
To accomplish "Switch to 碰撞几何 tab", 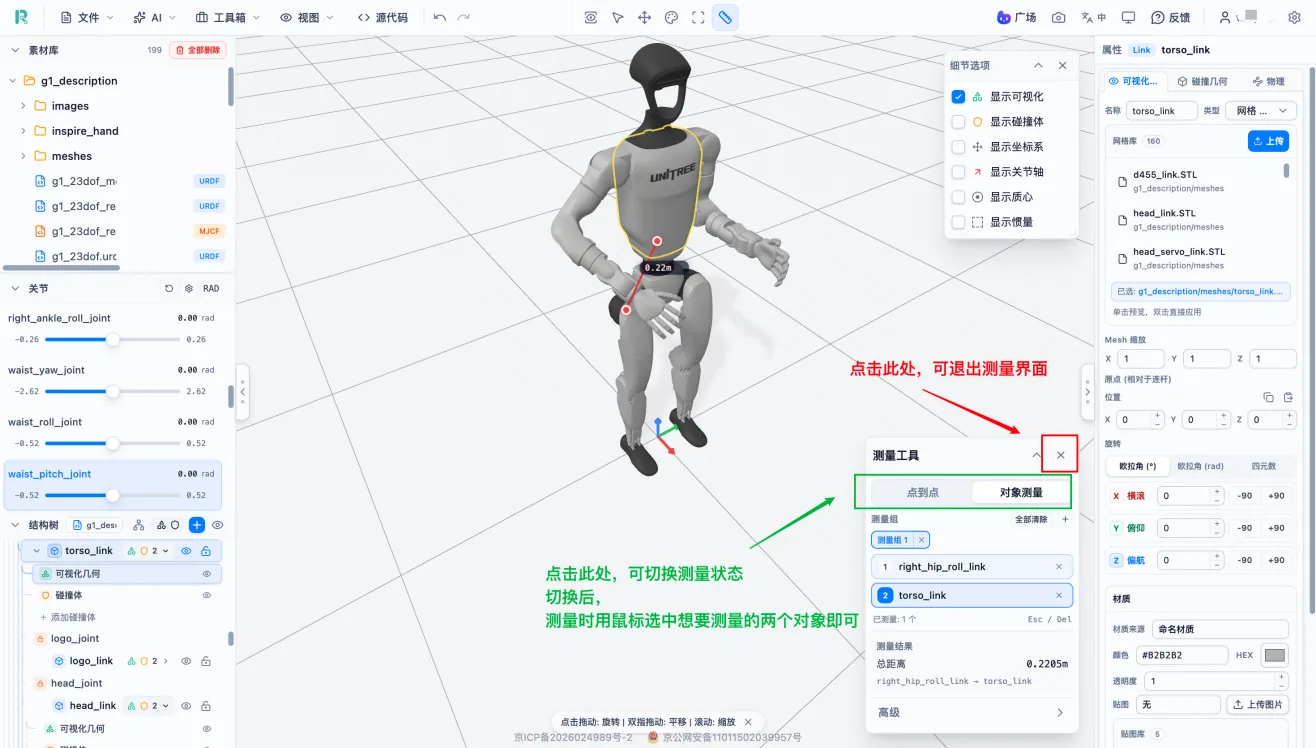I will click(1202, 81).
